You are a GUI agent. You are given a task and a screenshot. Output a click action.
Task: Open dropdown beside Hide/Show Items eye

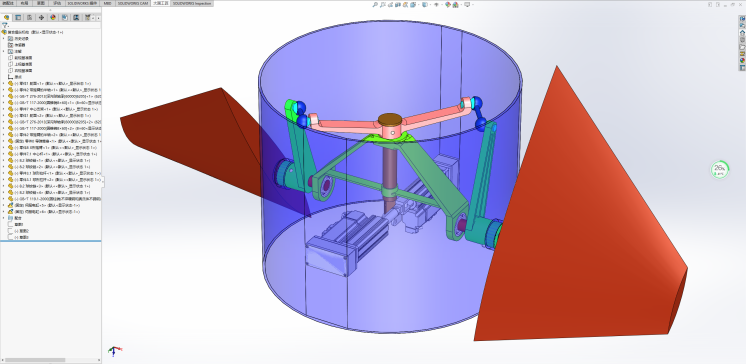[442, 5]
